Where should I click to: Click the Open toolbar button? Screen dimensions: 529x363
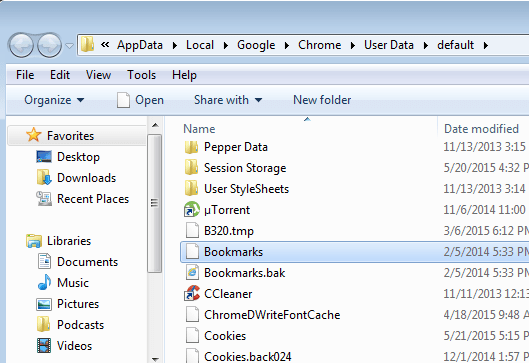pyautogui.click(x=140, y=100)
